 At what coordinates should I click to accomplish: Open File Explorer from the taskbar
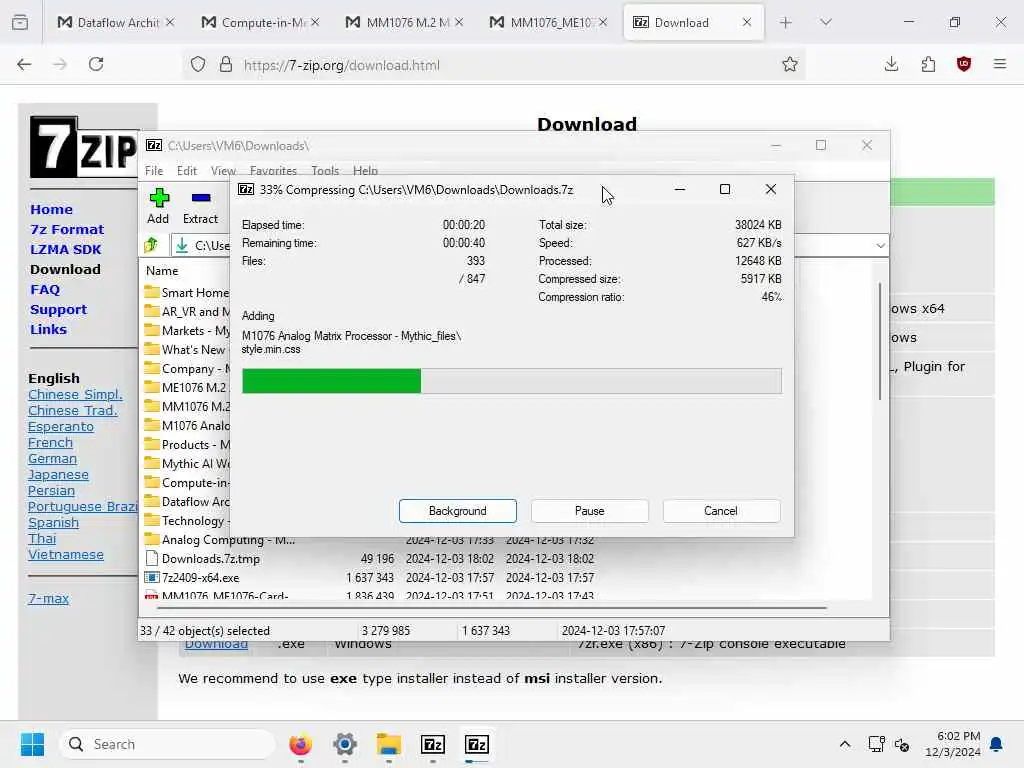(x=389, y=744)
